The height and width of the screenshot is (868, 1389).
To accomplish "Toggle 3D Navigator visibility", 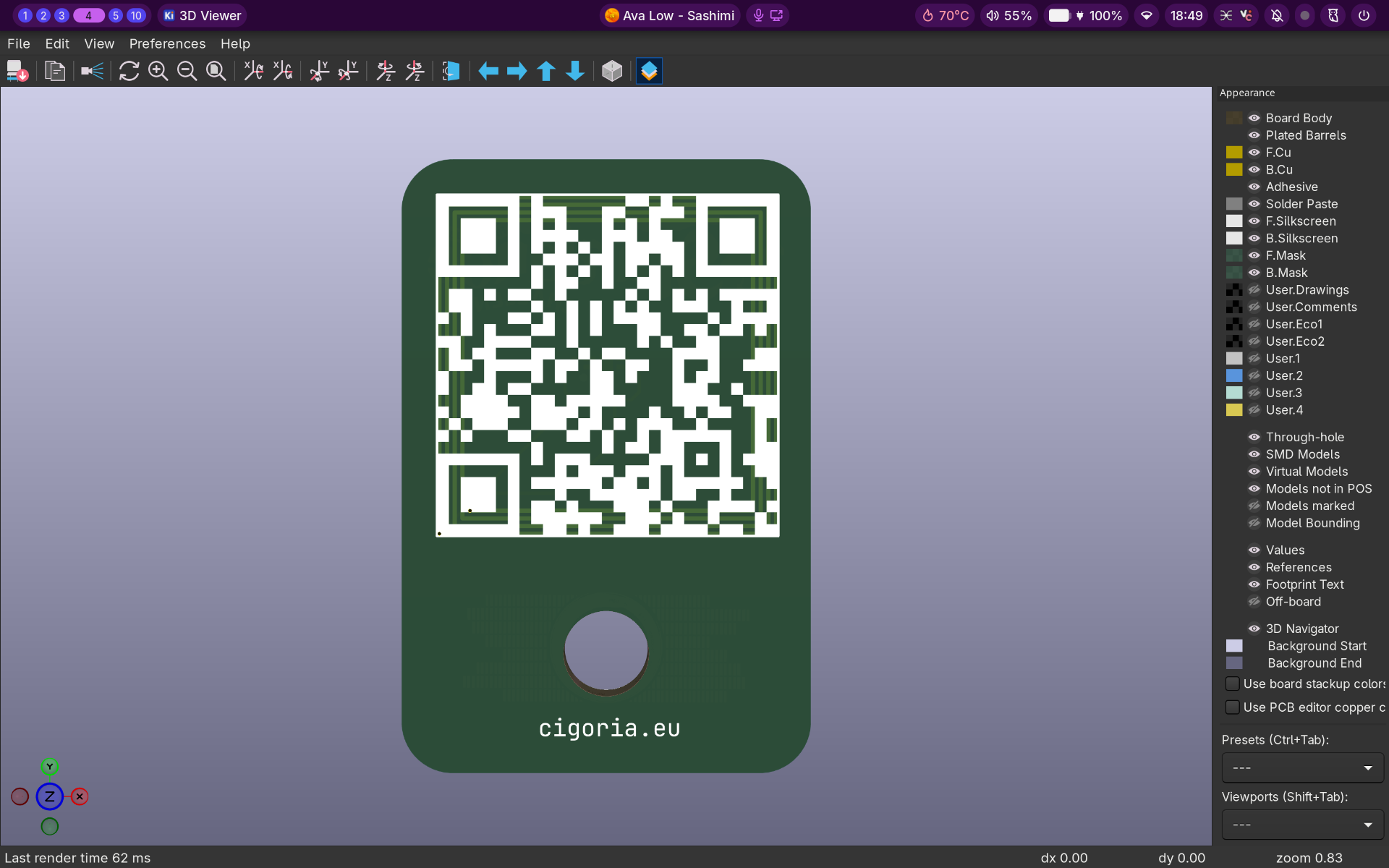I will click(1254, 629).
